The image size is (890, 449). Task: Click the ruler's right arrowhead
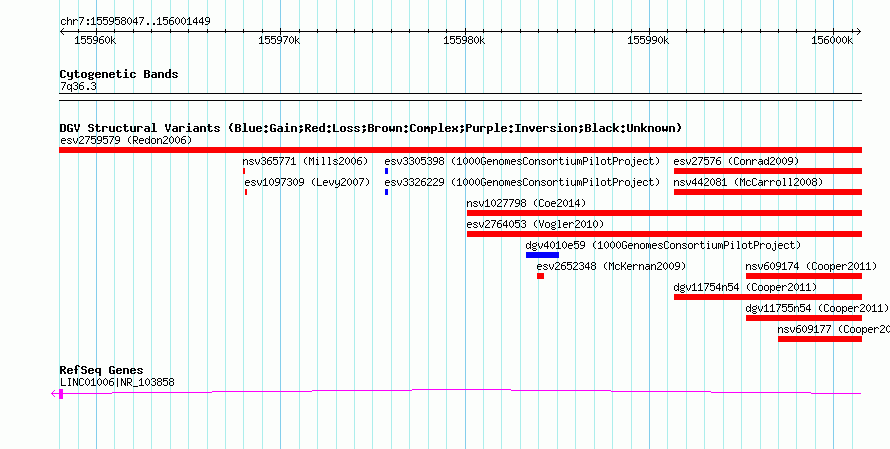point(858,32)
